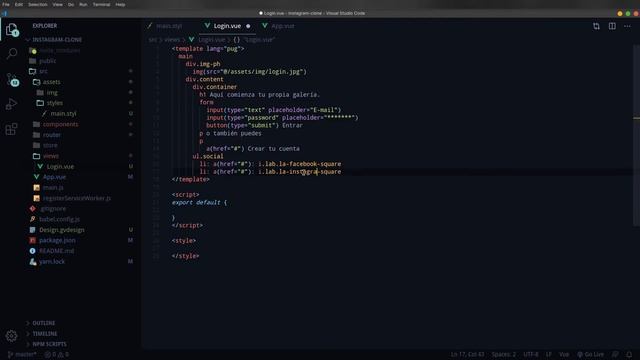
Task: Open README.md in explorer
Action: tap(56, 251)
